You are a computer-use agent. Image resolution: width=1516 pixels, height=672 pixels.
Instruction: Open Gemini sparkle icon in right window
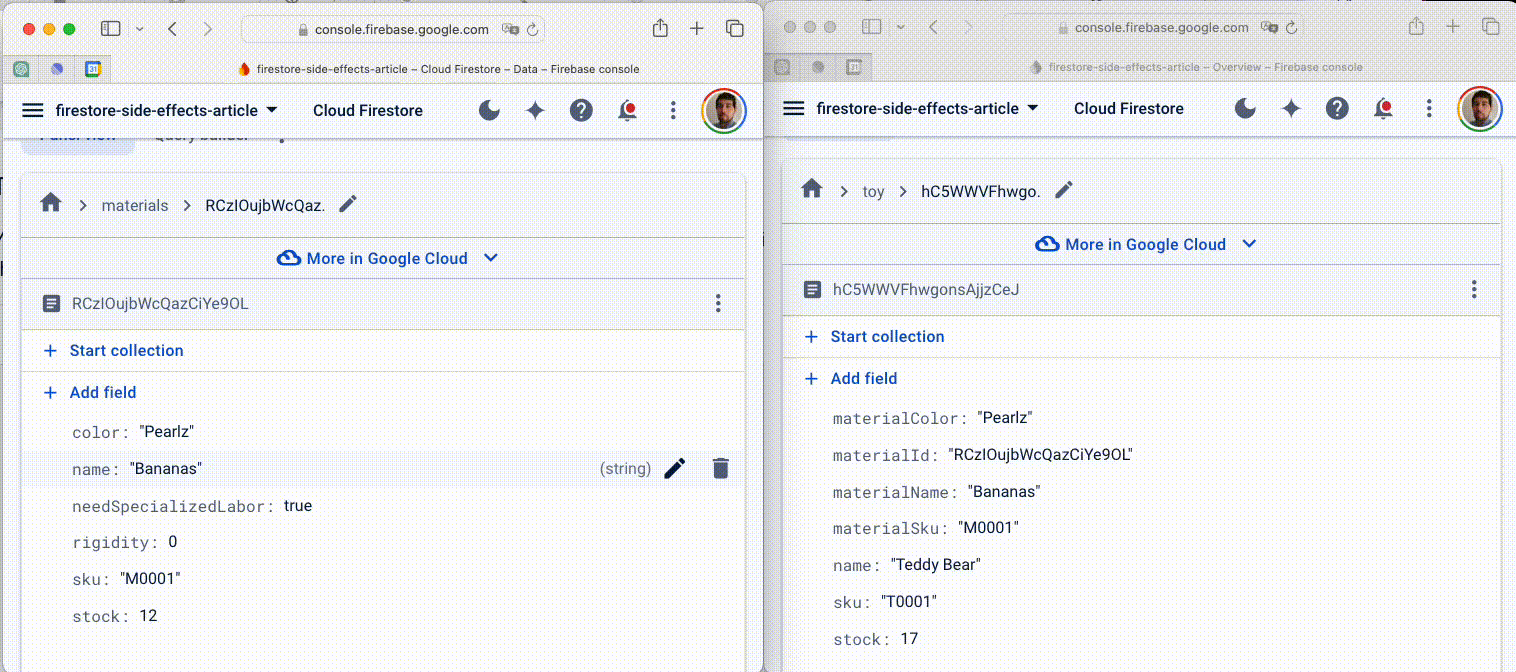[1291, 108]
